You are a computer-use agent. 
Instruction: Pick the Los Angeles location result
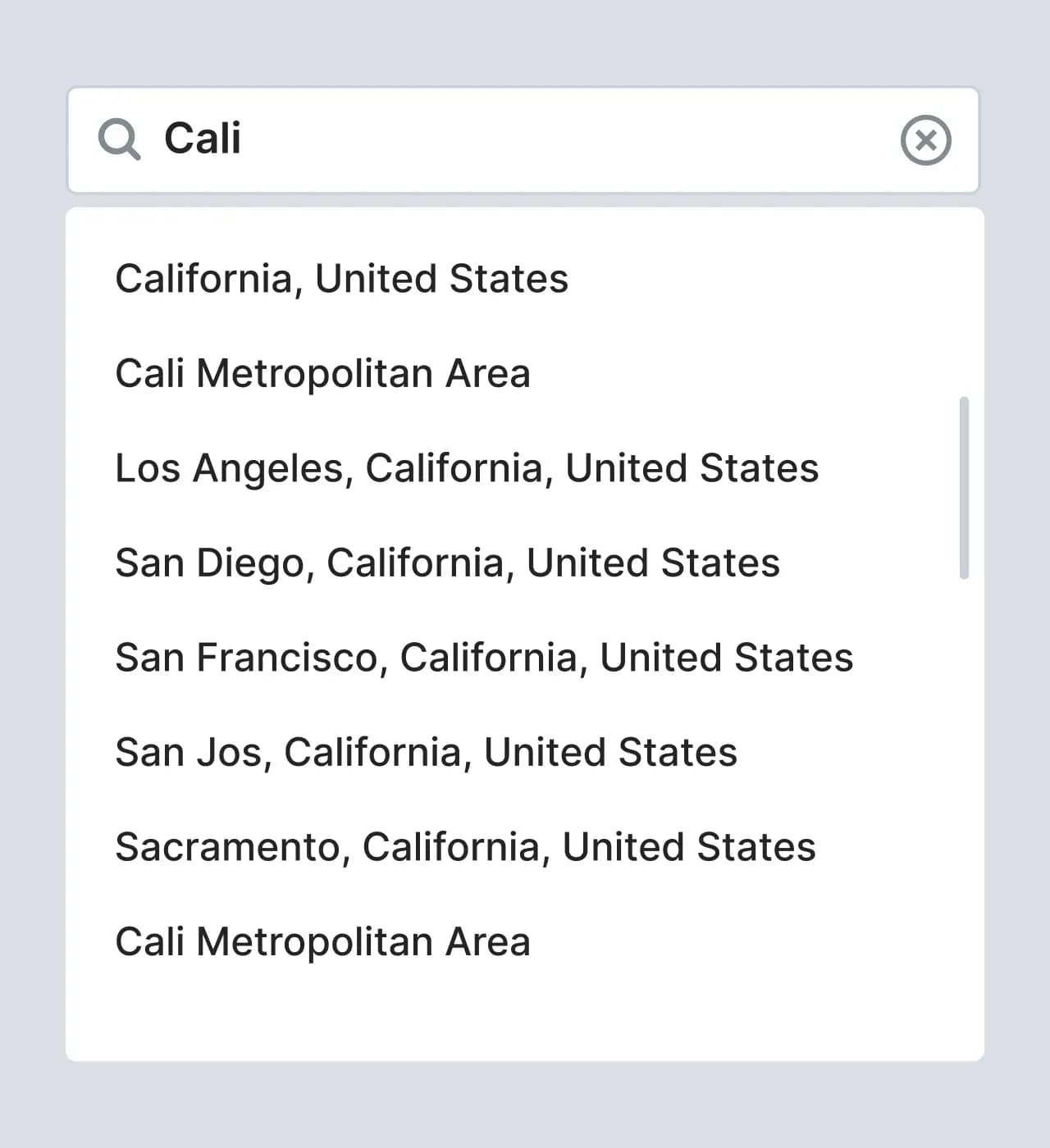pos(467,468)
